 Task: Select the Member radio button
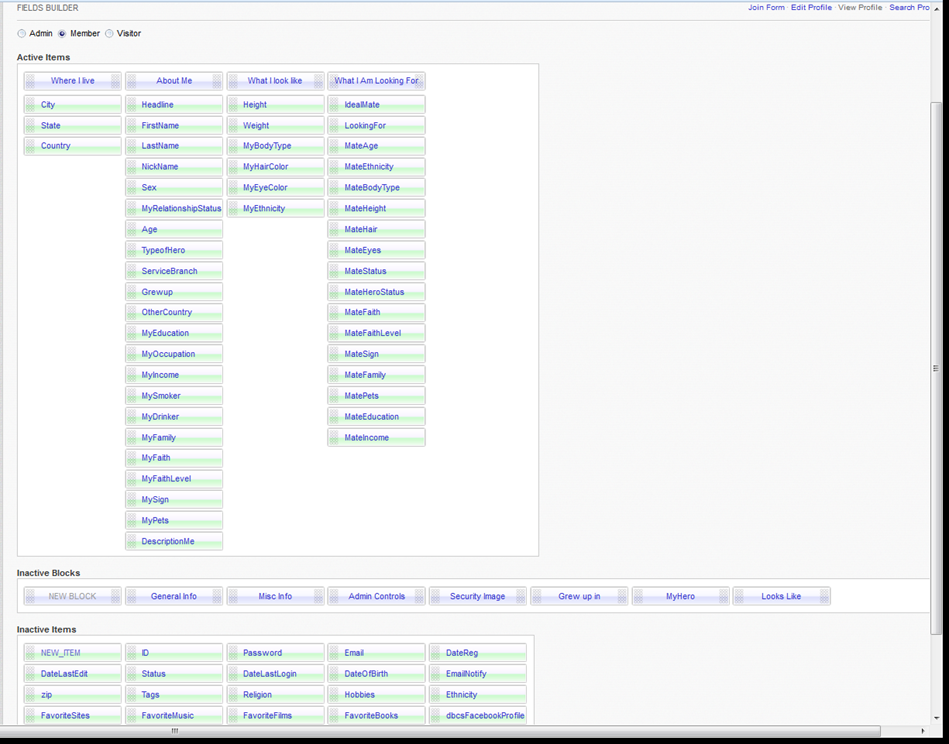pyautogui.click(x=62, y=34)
